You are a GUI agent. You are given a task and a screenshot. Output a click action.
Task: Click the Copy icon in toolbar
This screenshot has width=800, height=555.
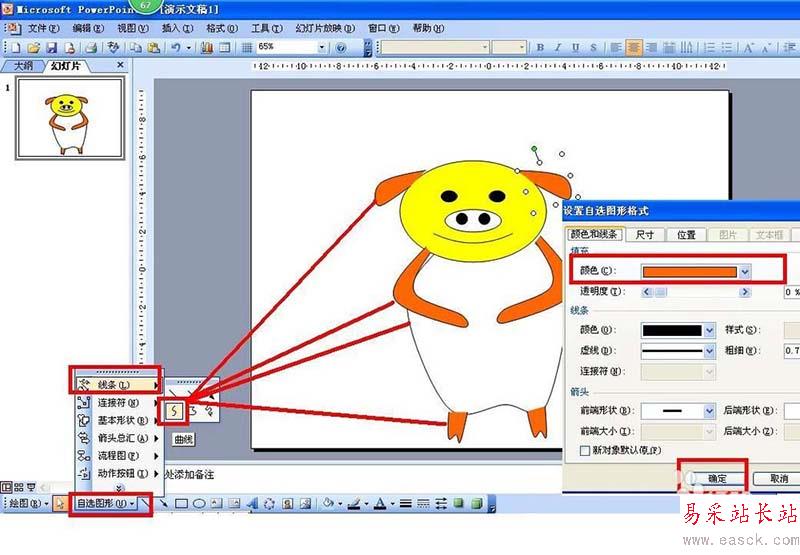click(x=136, y=48)
